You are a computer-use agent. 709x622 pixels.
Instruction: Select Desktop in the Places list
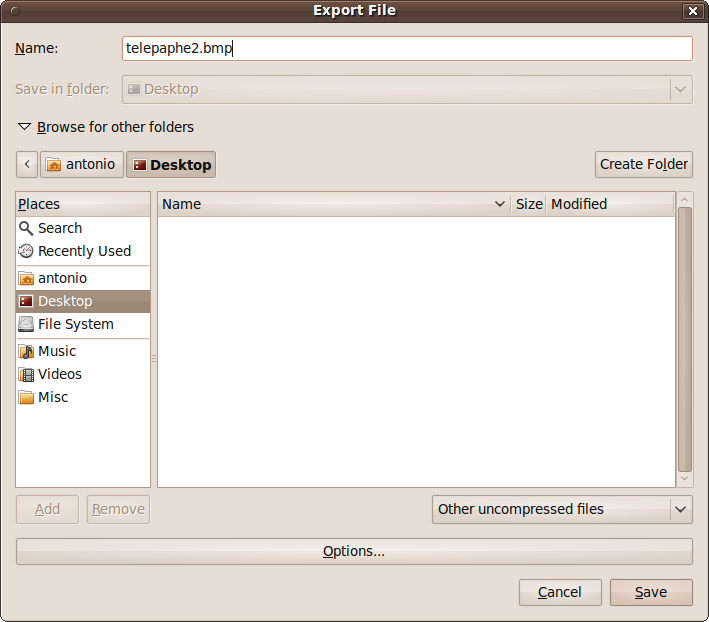[x=65, y=301]
